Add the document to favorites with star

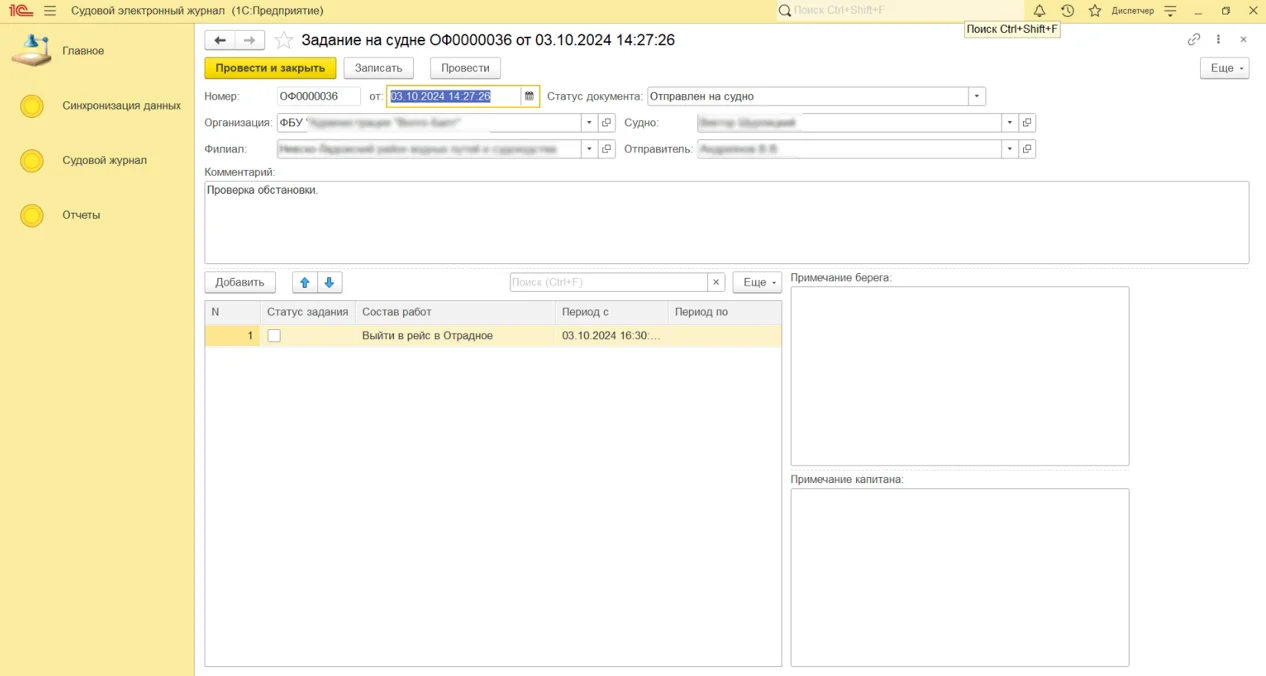pyautogui.click(x=284, y=40)
